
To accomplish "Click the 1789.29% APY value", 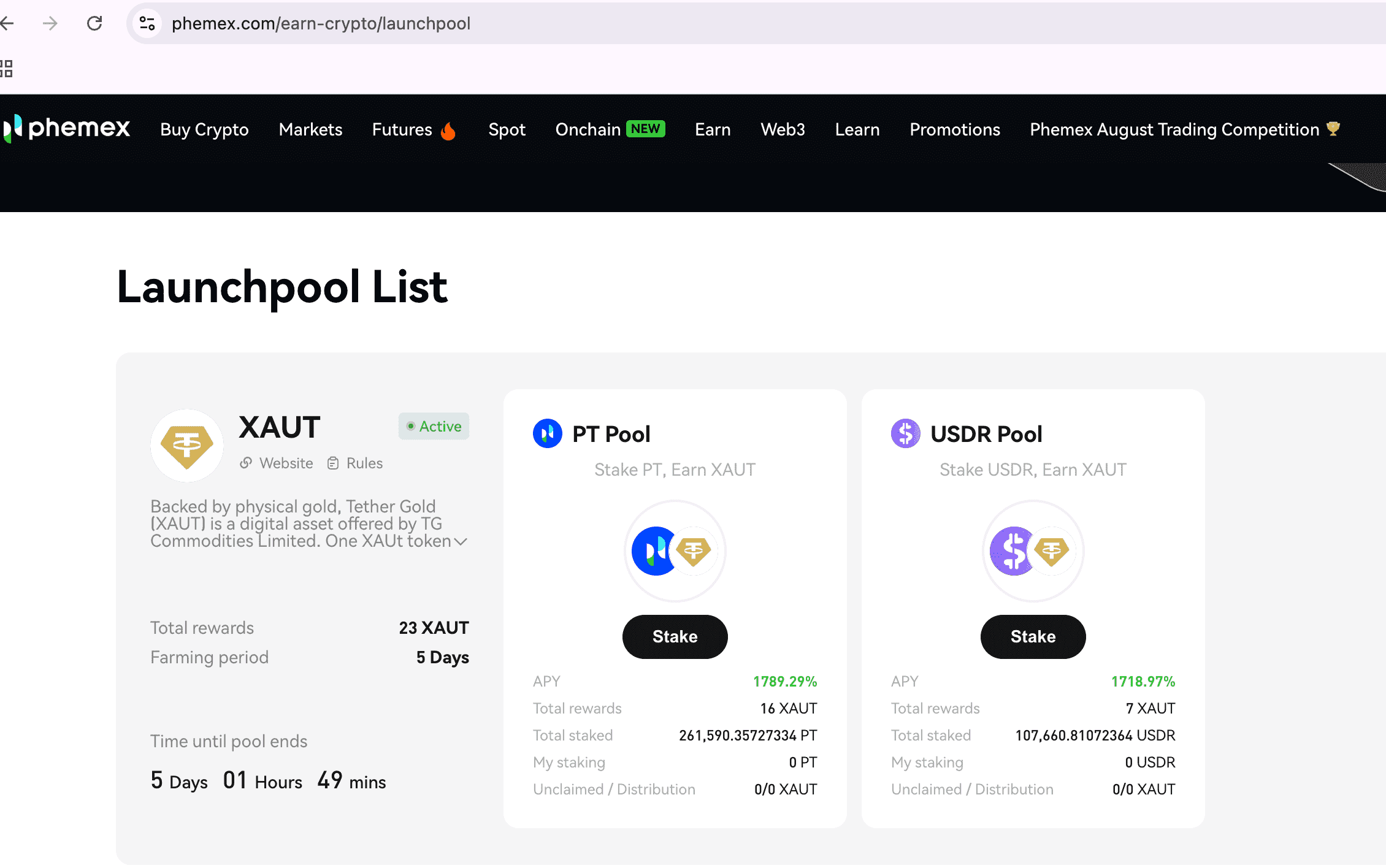I will coord(785,681).
